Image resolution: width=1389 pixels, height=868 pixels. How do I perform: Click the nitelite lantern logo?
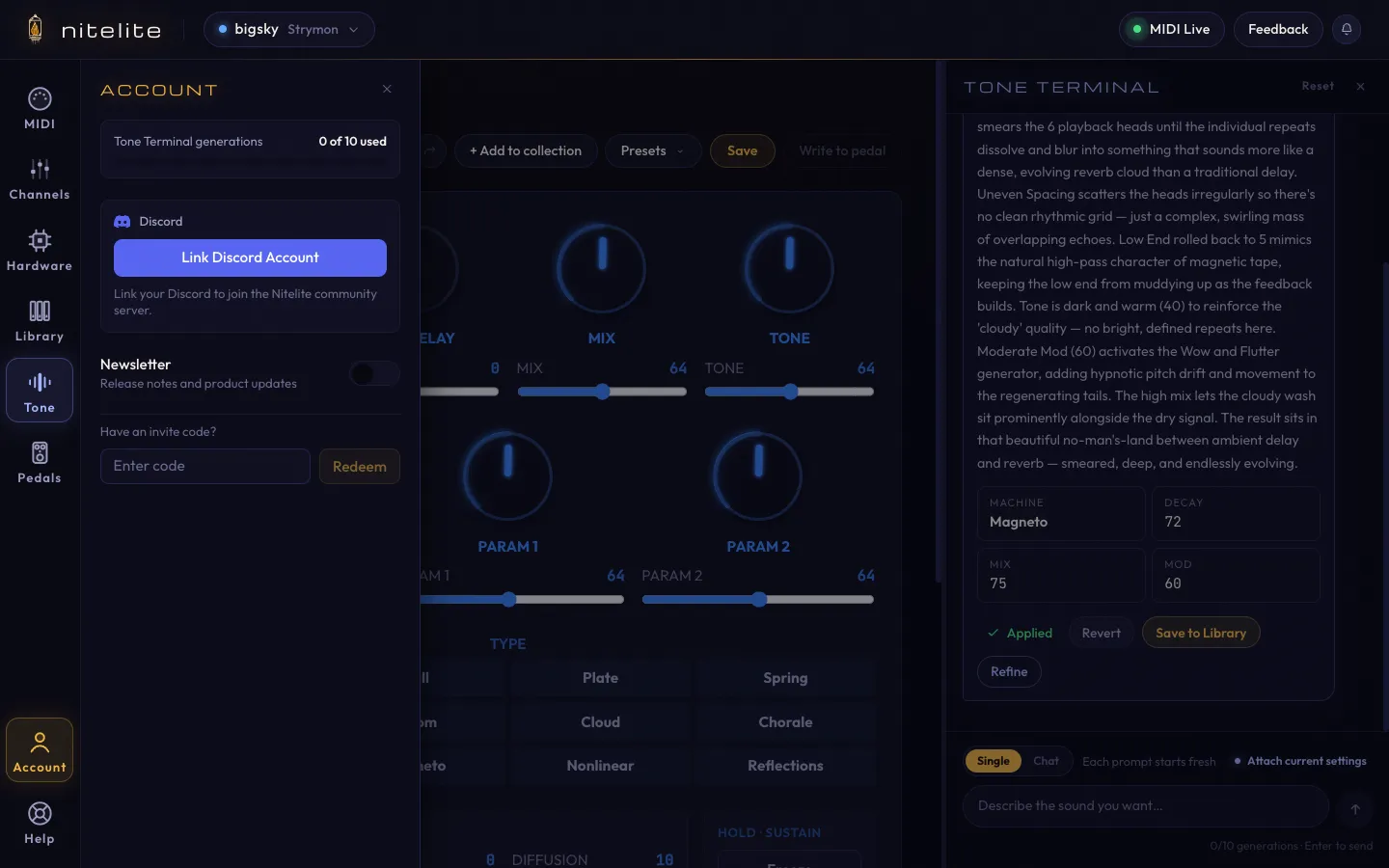(36, 29)
